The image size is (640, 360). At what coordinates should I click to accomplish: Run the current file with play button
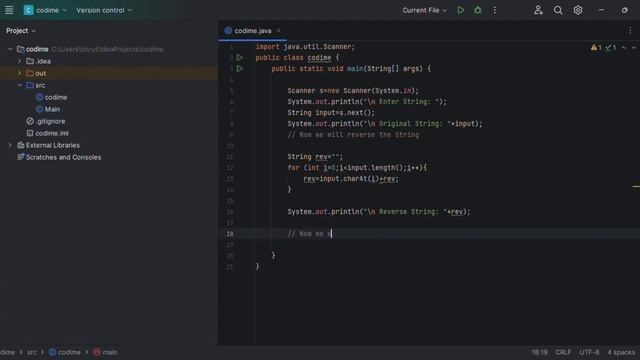point(461,10)
